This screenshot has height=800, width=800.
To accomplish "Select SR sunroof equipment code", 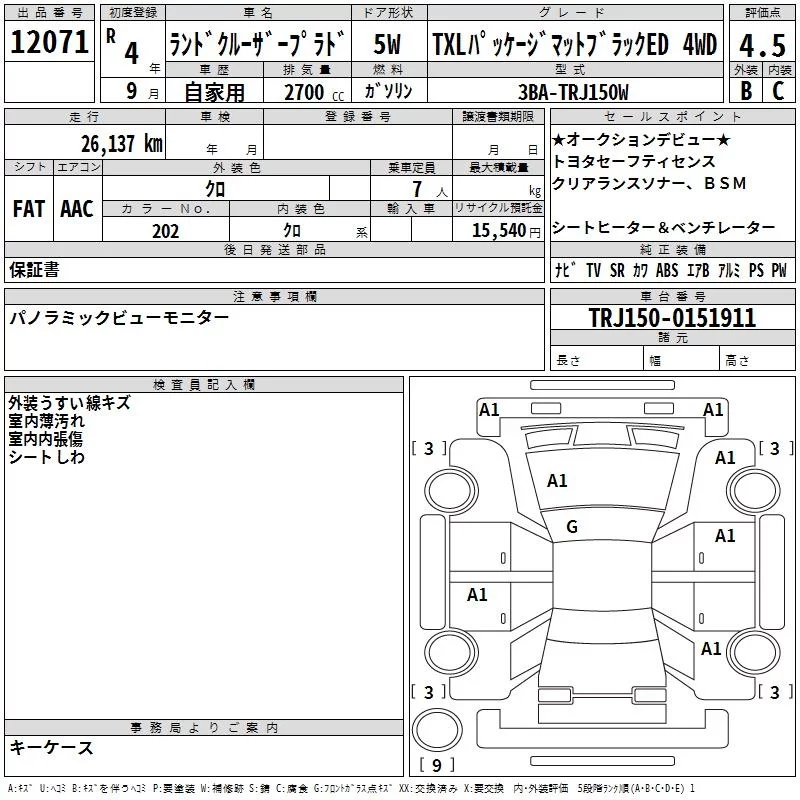I will coord(617,270).
